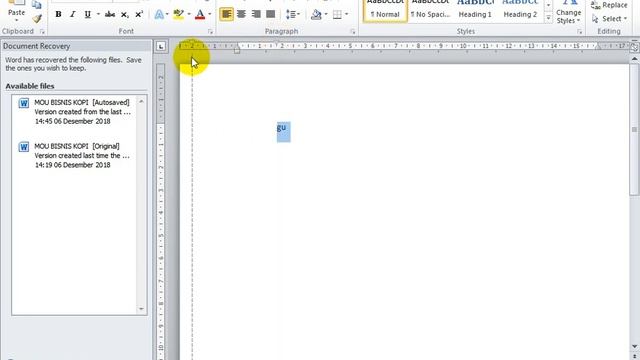Toggle the View Ruler button
This screenshot has width=640, height=360.
[x=634, y=47]
